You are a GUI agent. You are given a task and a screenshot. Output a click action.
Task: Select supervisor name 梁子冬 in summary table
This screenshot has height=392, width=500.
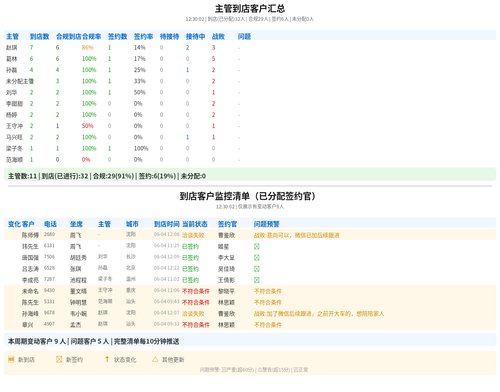(14, 148)
